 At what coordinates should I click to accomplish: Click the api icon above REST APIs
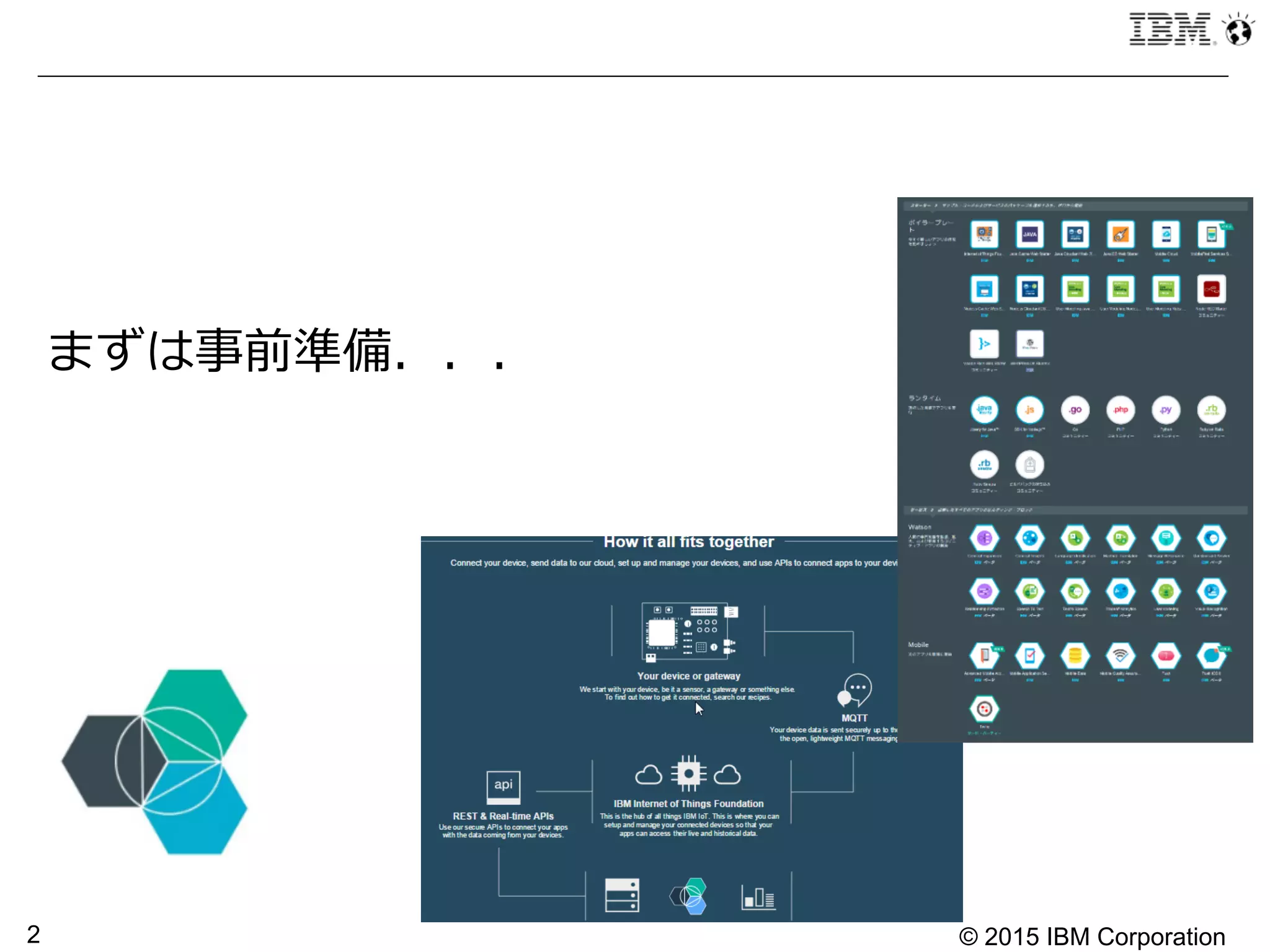coord(503,785)
